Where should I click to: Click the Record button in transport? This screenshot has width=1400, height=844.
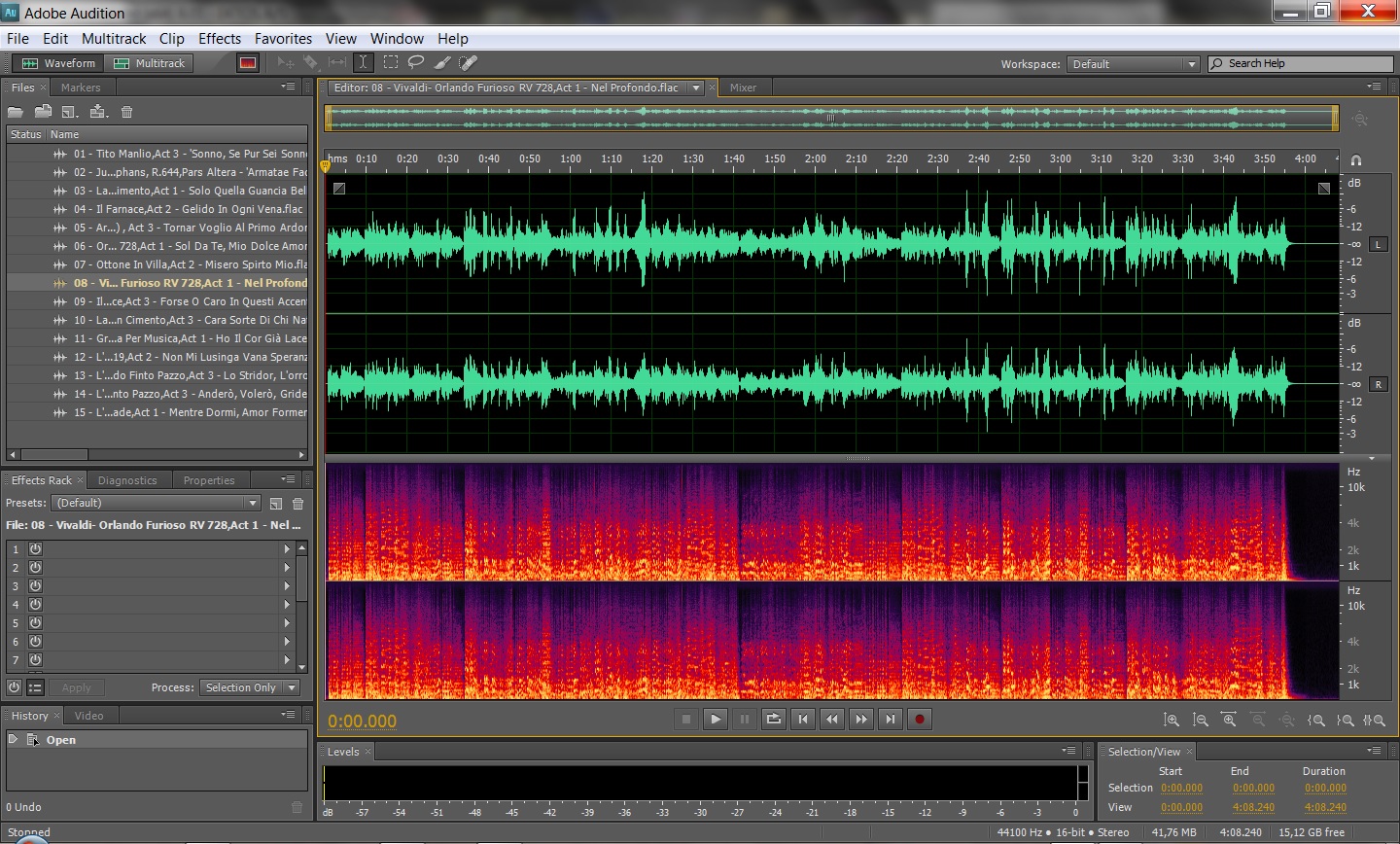click(x=919, y=720)
